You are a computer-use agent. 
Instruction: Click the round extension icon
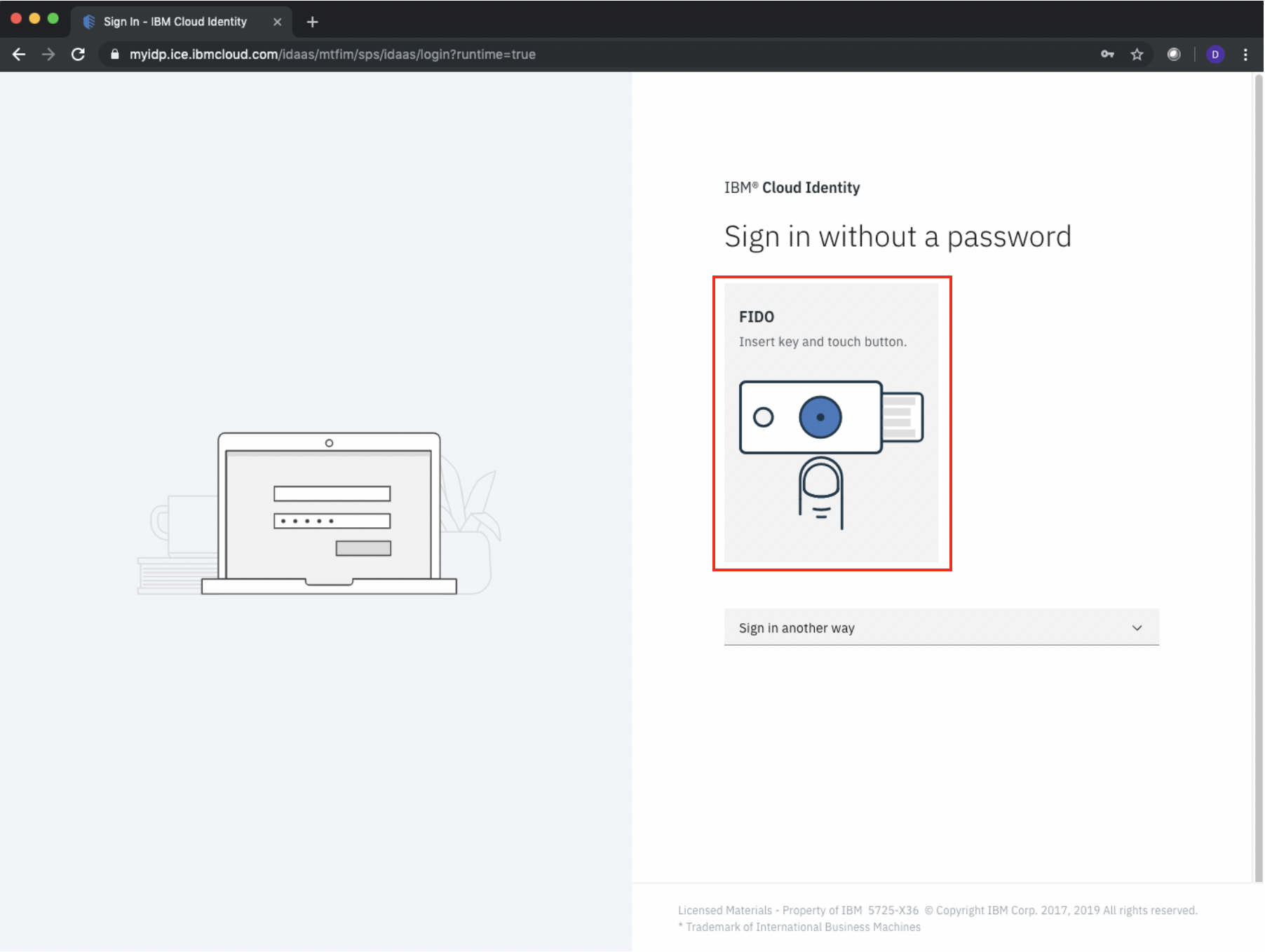tap(1174, 54)
